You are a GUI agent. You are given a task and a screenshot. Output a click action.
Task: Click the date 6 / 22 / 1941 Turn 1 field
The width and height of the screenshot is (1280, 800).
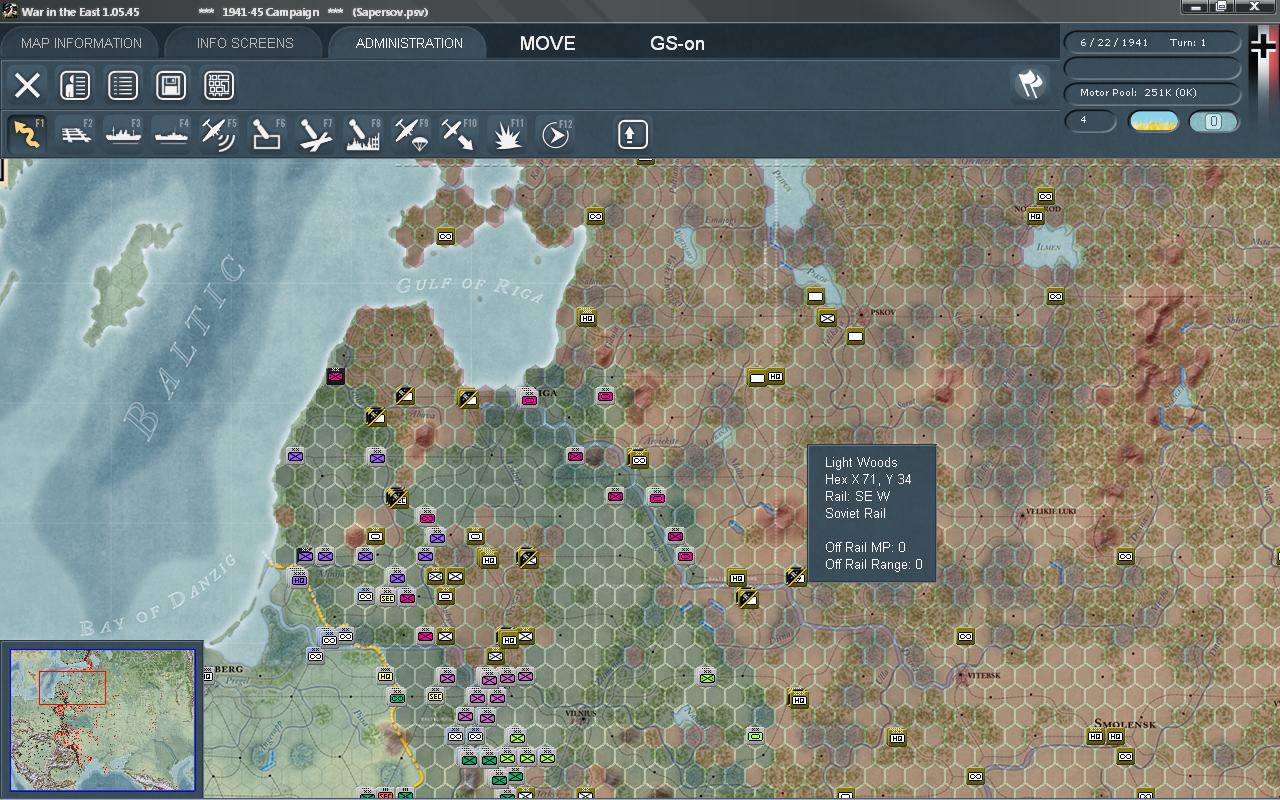click(1152, 43)
